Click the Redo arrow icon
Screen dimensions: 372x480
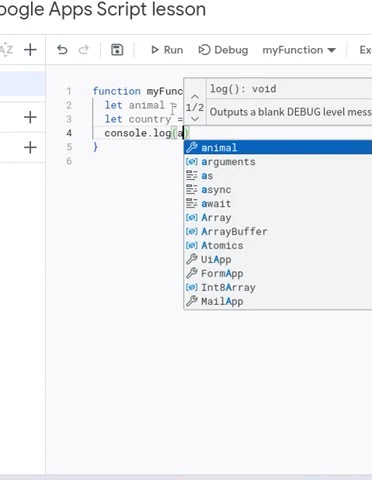(84, 50)
